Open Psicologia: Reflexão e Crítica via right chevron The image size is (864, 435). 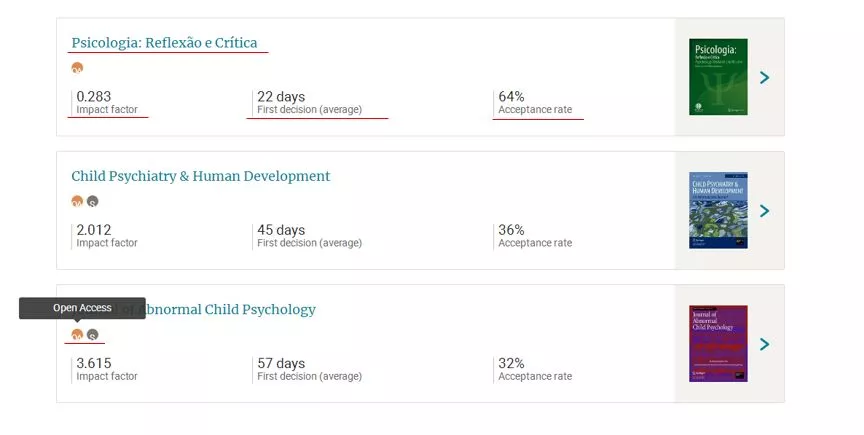pyautogui.click(x=764, y=77)
